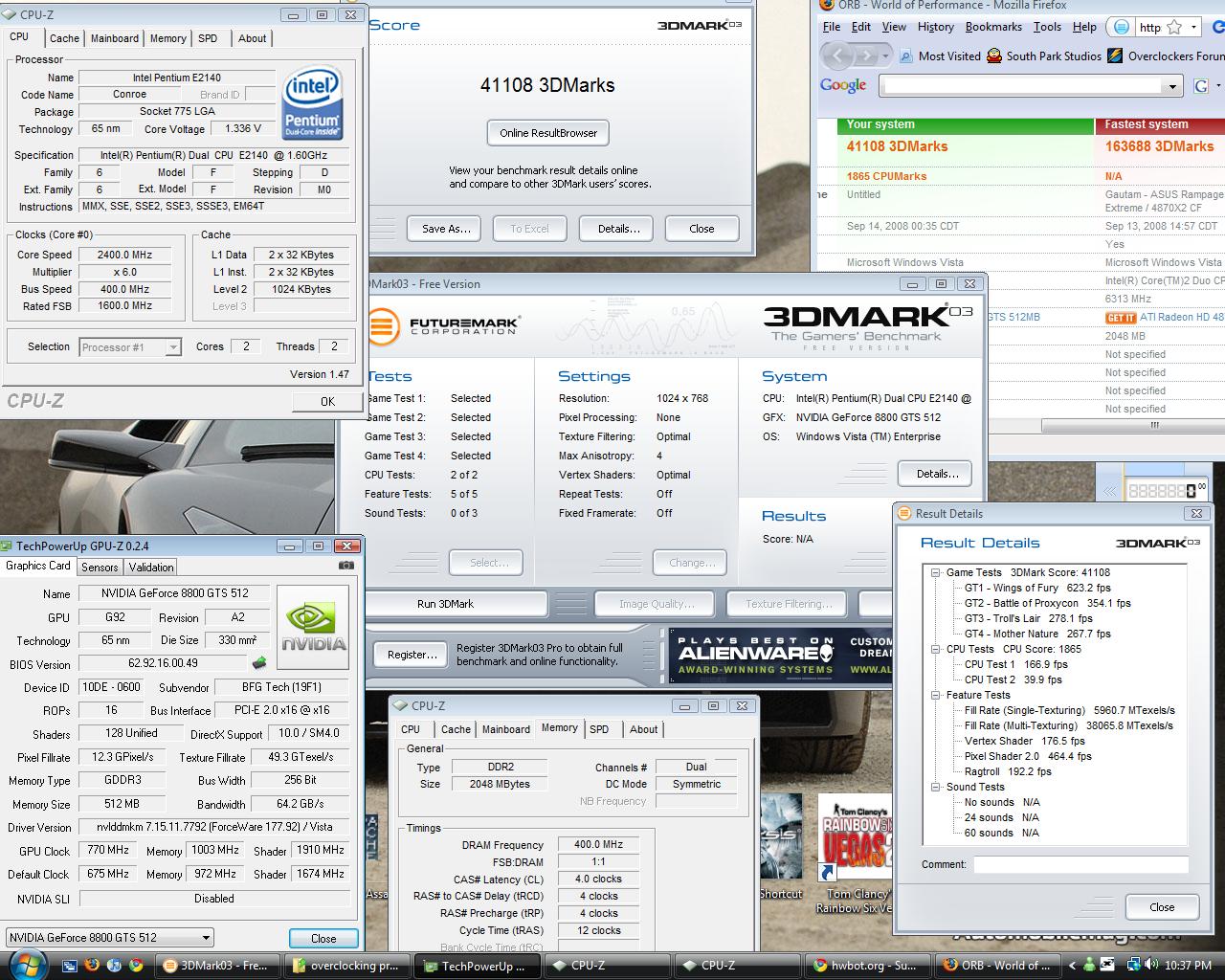Viewport: 1225px width, 980px height.
Task: Click the 10:37 PM taskbar clock
Action: pos(1188,965)
